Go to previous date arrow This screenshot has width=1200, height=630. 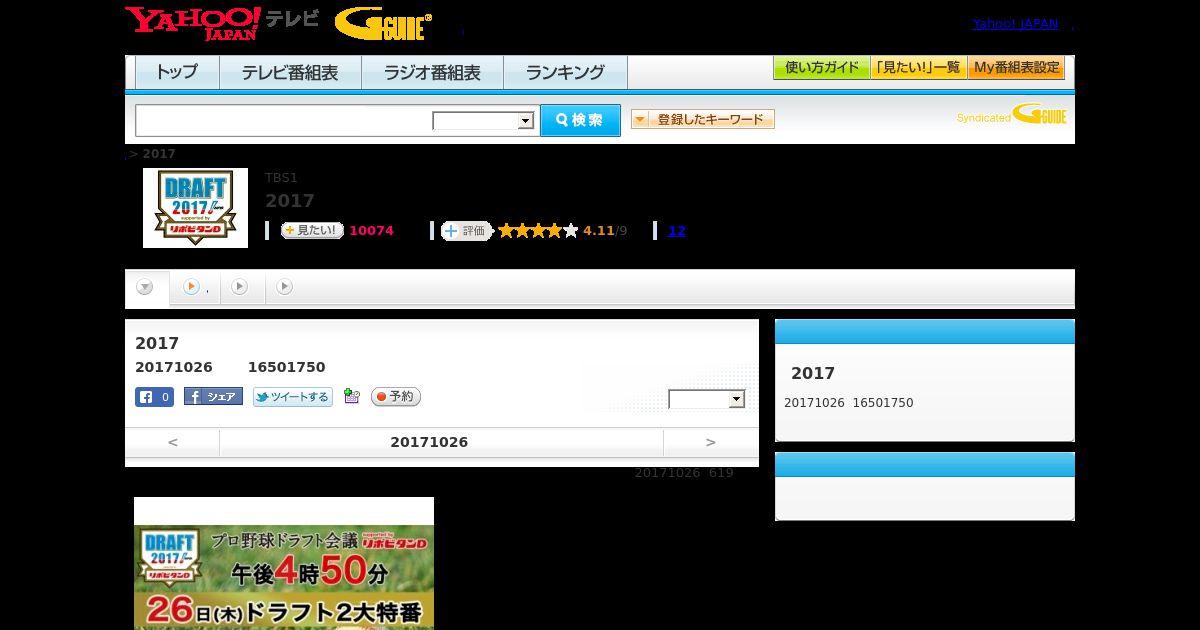click(173, 442)
